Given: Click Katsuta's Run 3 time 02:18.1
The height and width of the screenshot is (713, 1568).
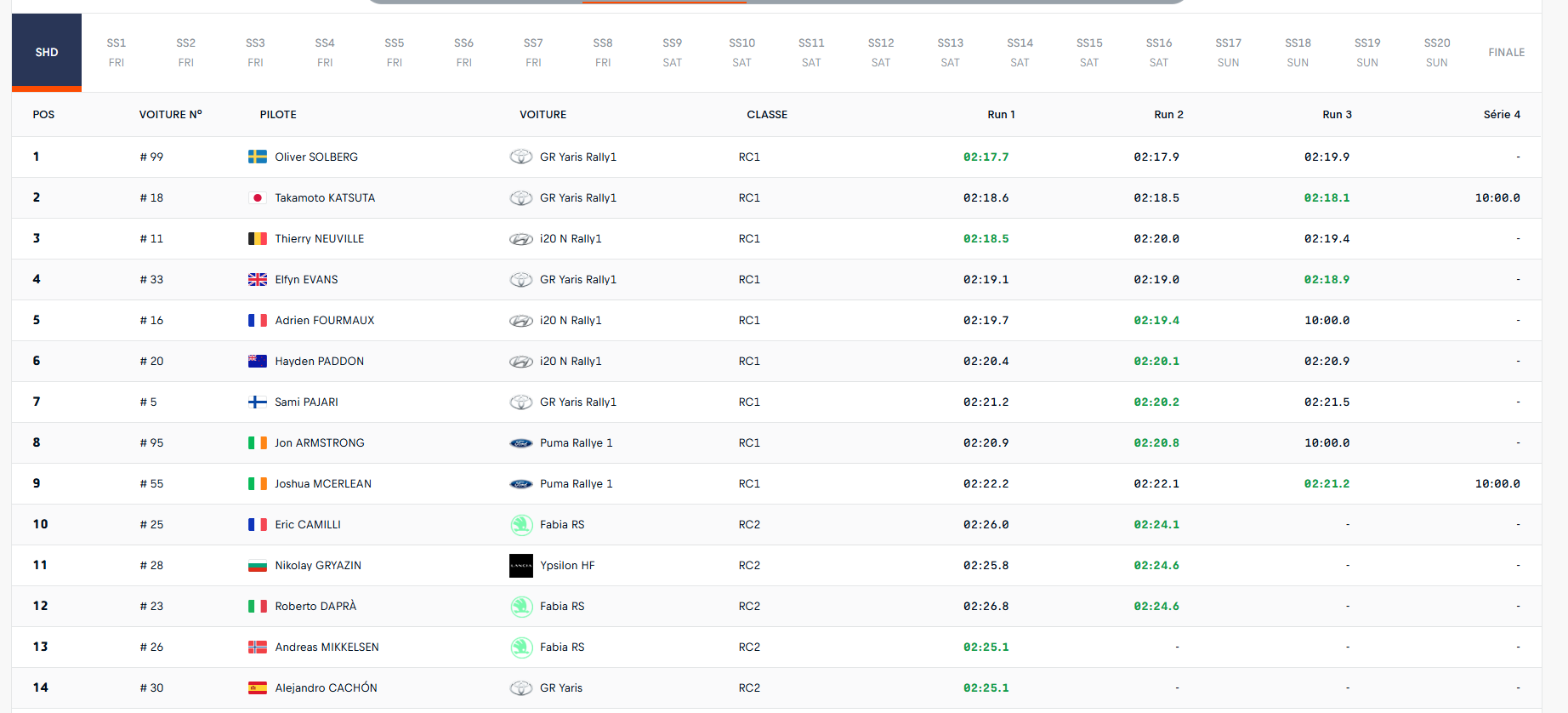Looking at the screenshot, I should point(1327,197).
